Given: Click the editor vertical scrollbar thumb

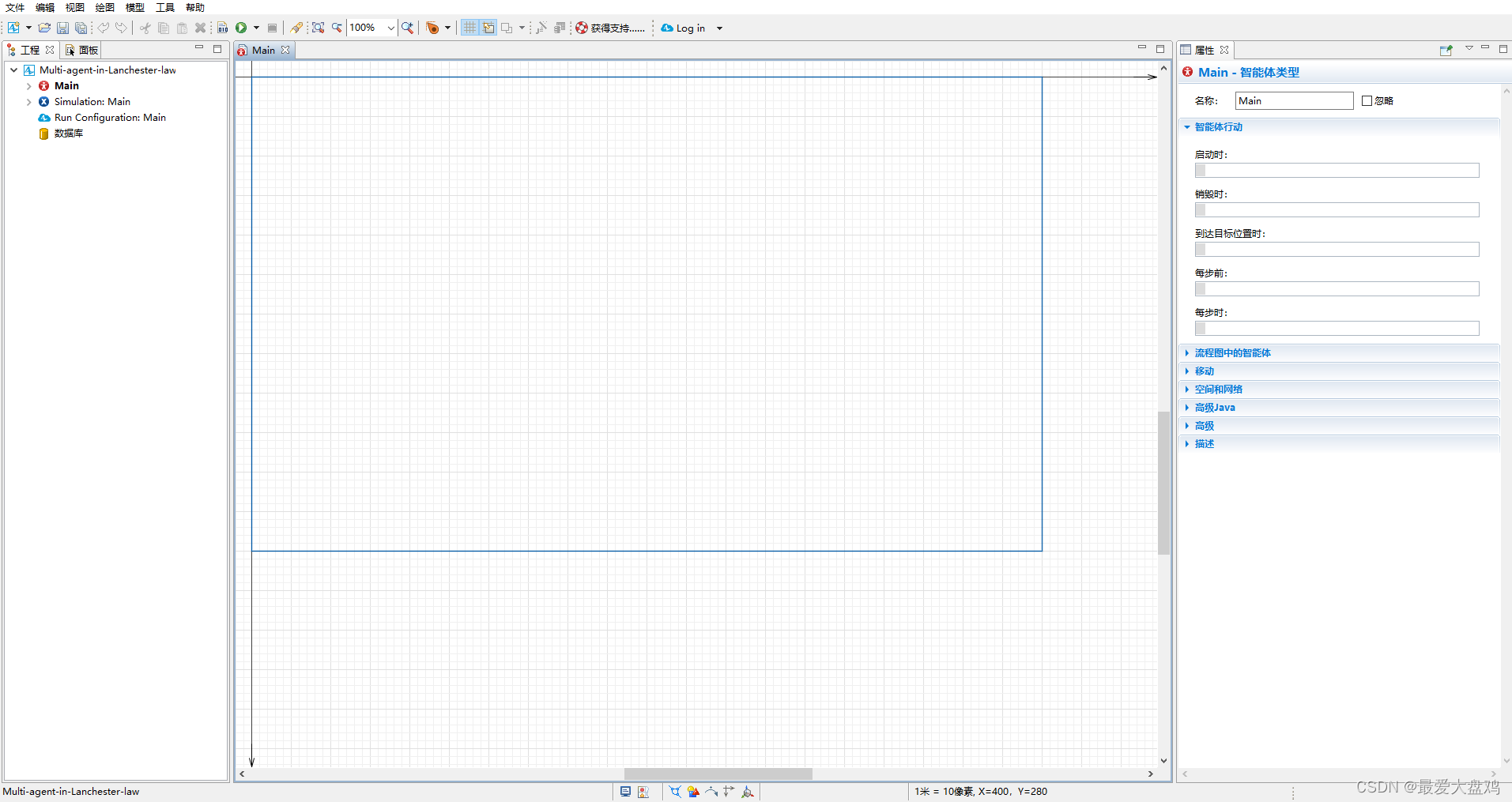Looking at the screenshot, I should [1163, 483].
